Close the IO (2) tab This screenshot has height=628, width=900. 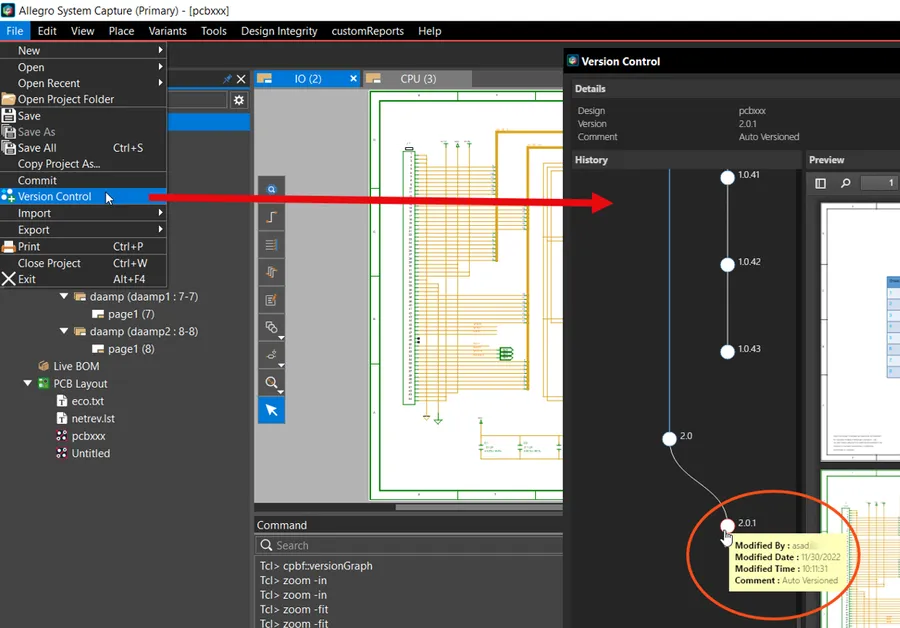(354, 79)
